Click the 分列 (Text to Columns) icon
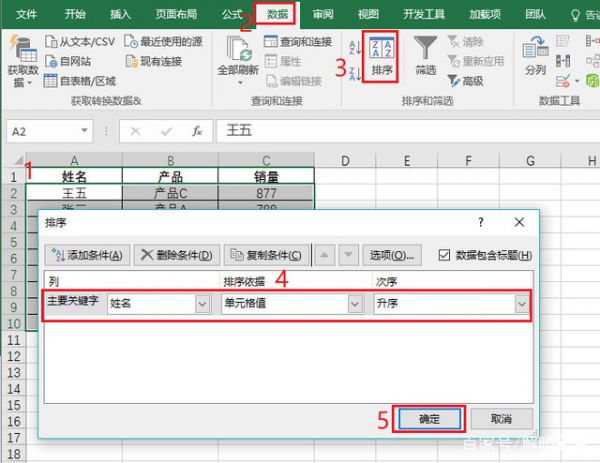 (535, 56)
